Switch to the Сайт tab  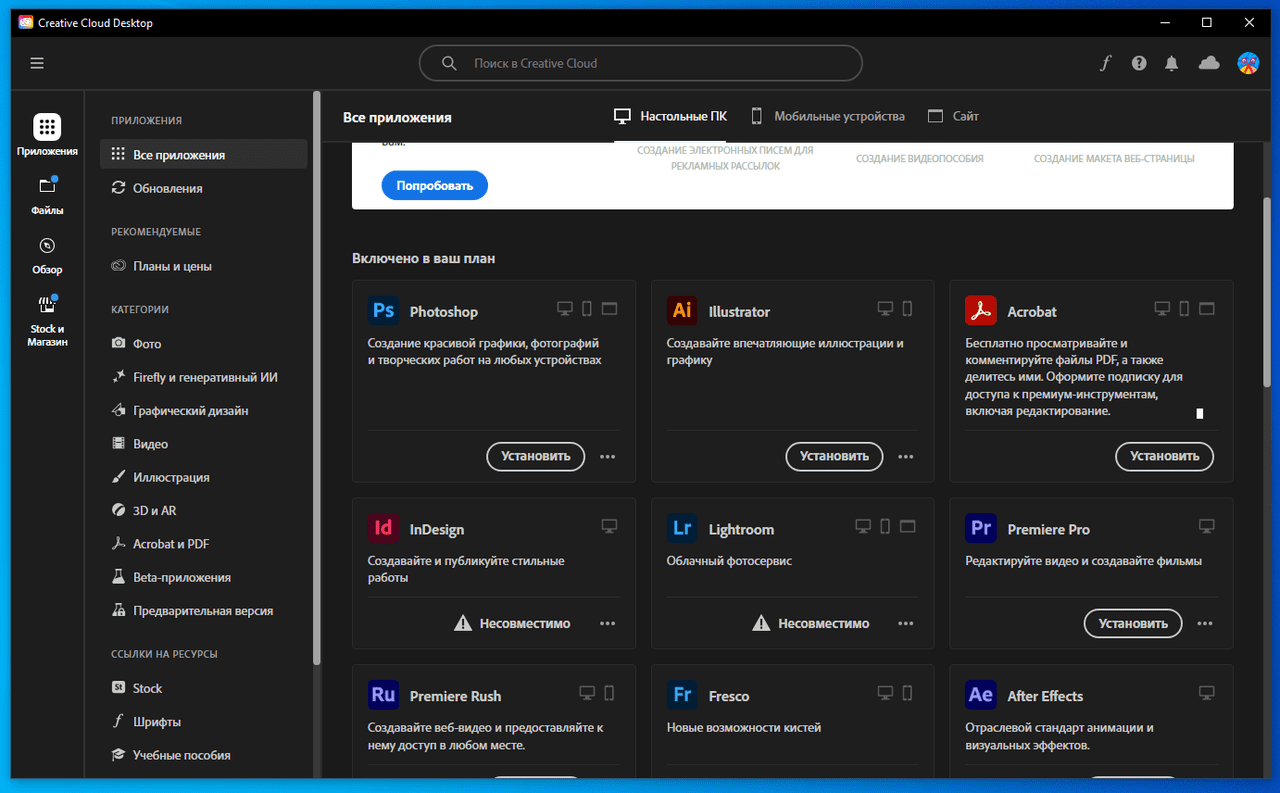pos(953,116)
